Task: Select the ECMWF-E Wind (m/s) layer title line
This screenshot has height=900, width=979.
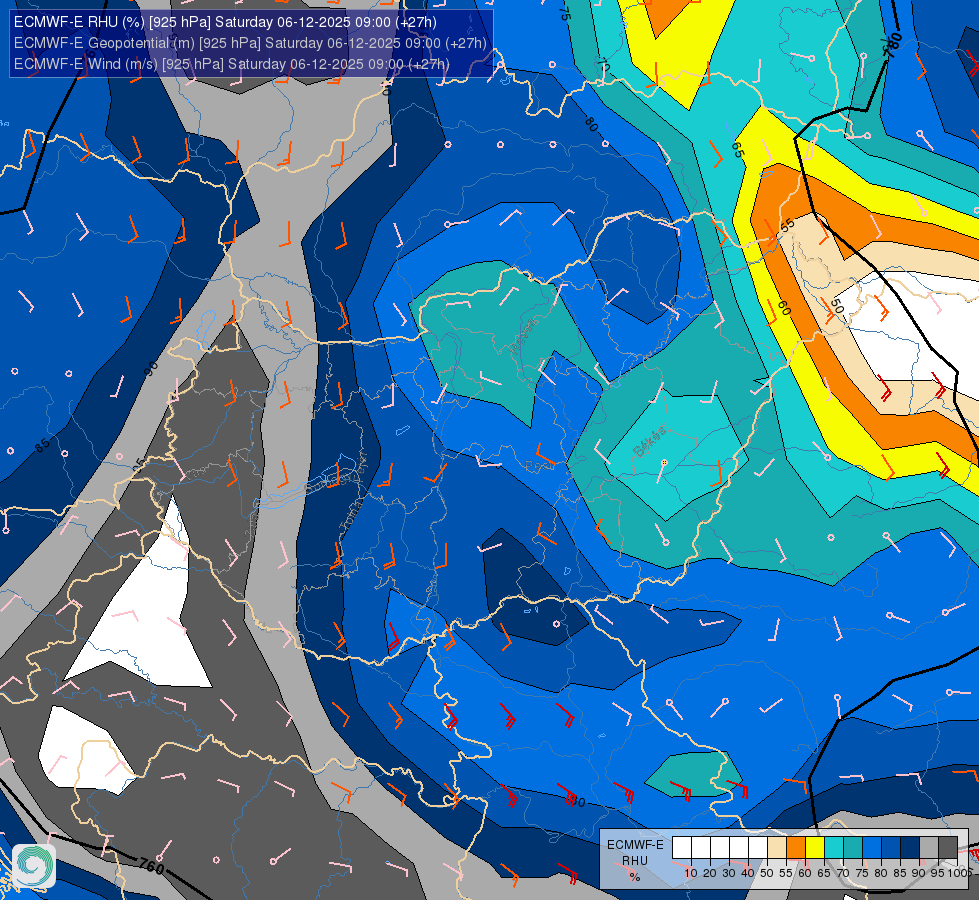Action: point(232,64)
